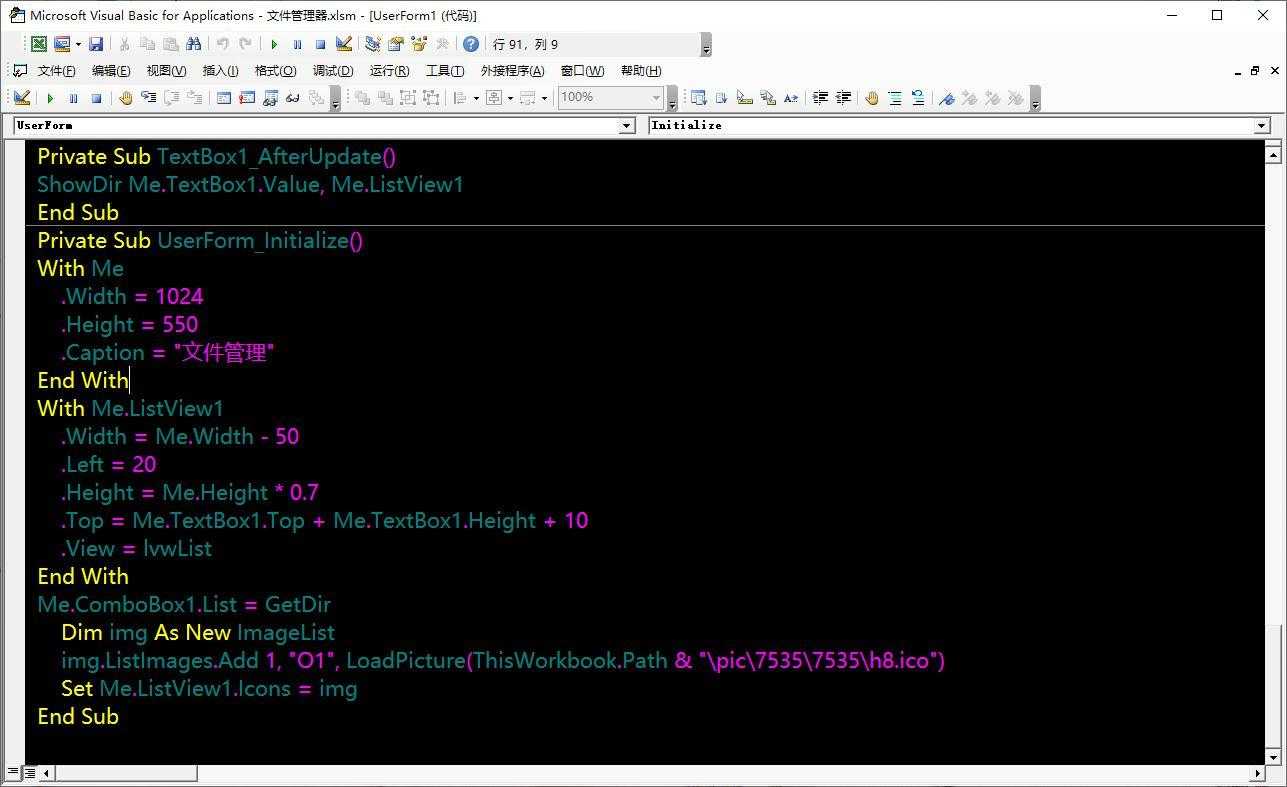1287x787 pixels.
Task: Click the blue Help question mark icon
Action: 471,44
